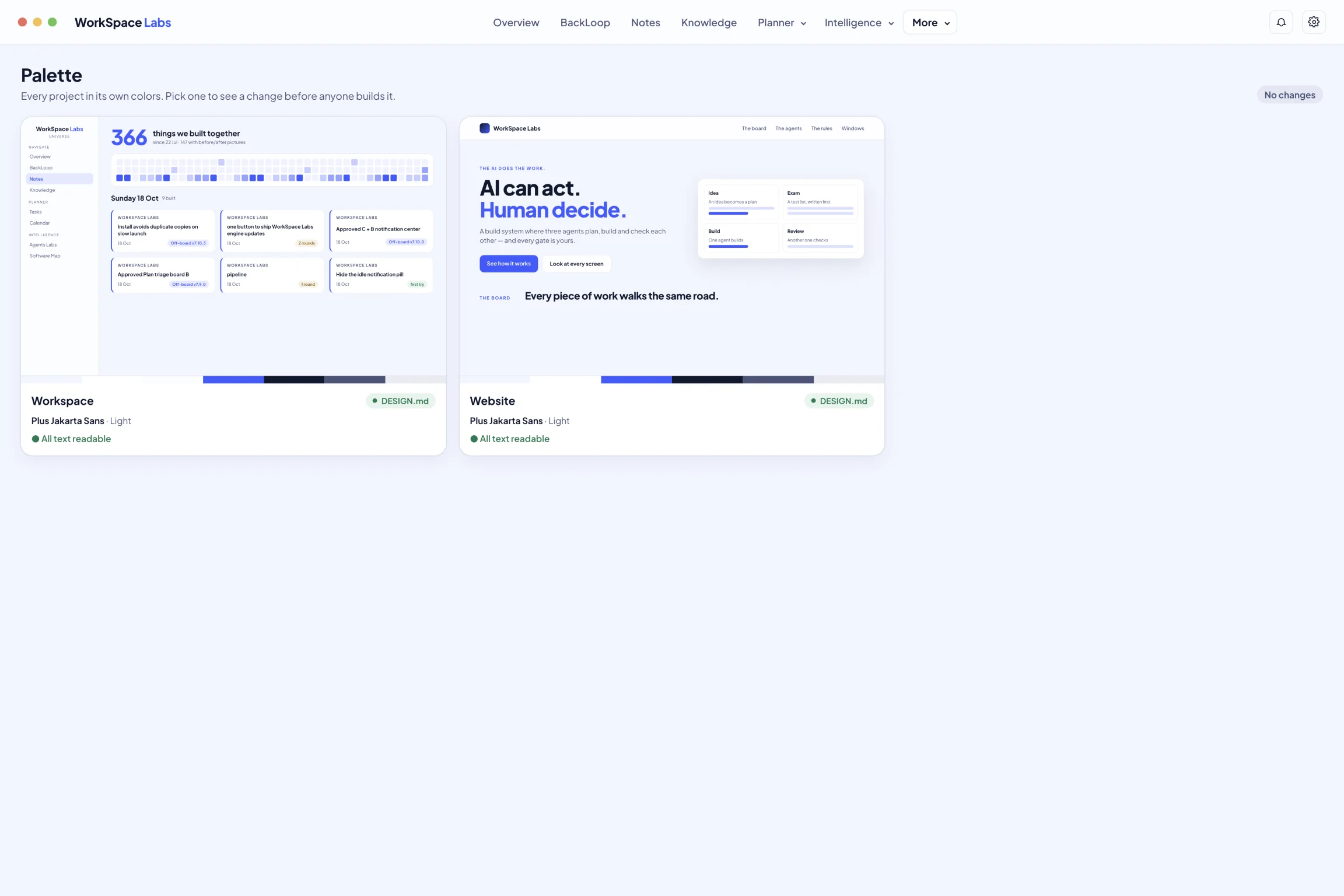Viewport: 1344px width, 896px height.
Task: Select Software Map in the preview sidebar
Action: coord(45,256)
